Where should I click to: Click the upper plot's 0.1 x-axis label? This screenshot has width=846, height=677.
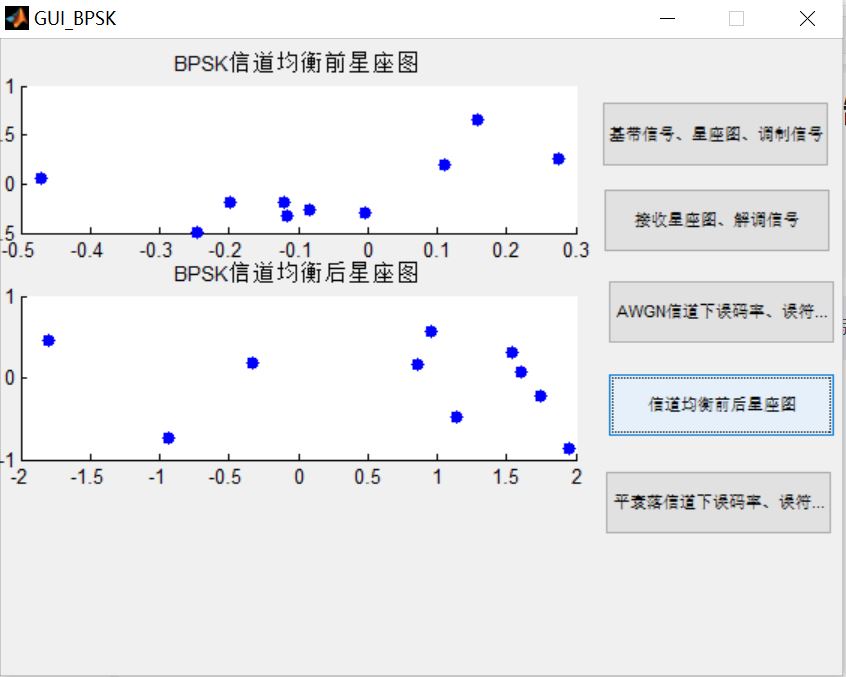tap(436, 250)
